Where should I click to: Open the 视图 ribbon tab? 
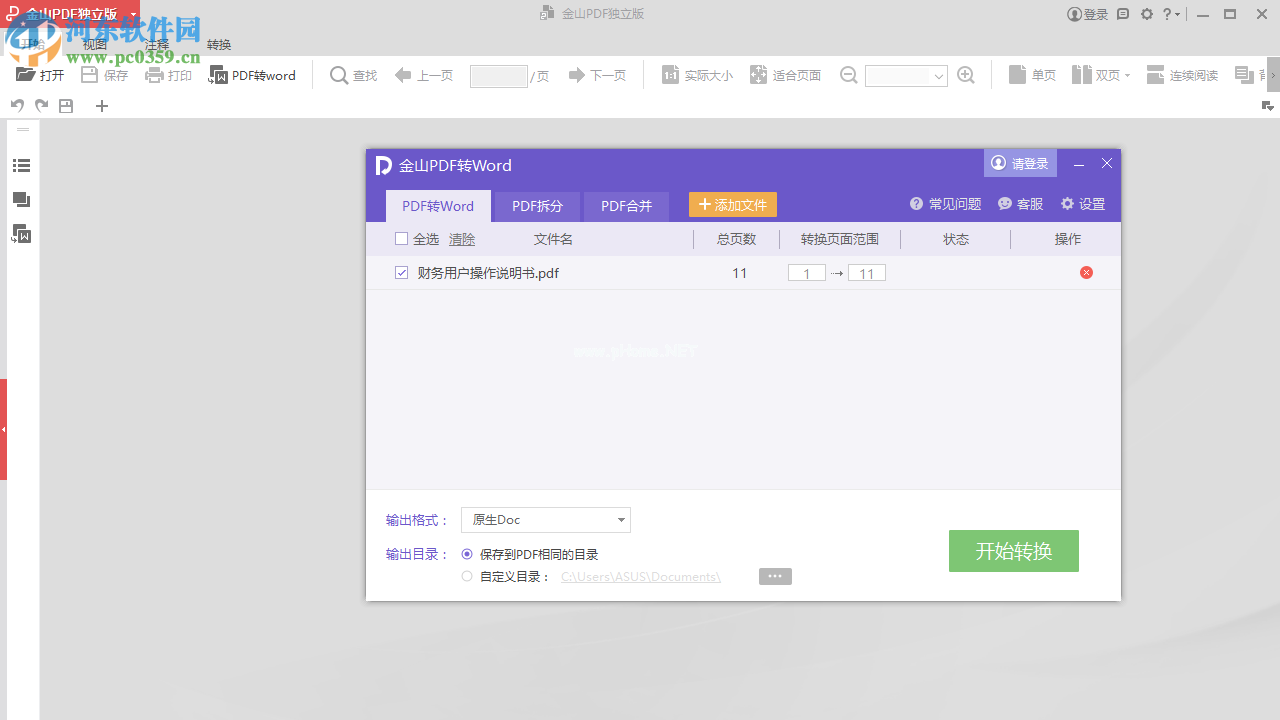pyautogui.click(x=94, y=45)
